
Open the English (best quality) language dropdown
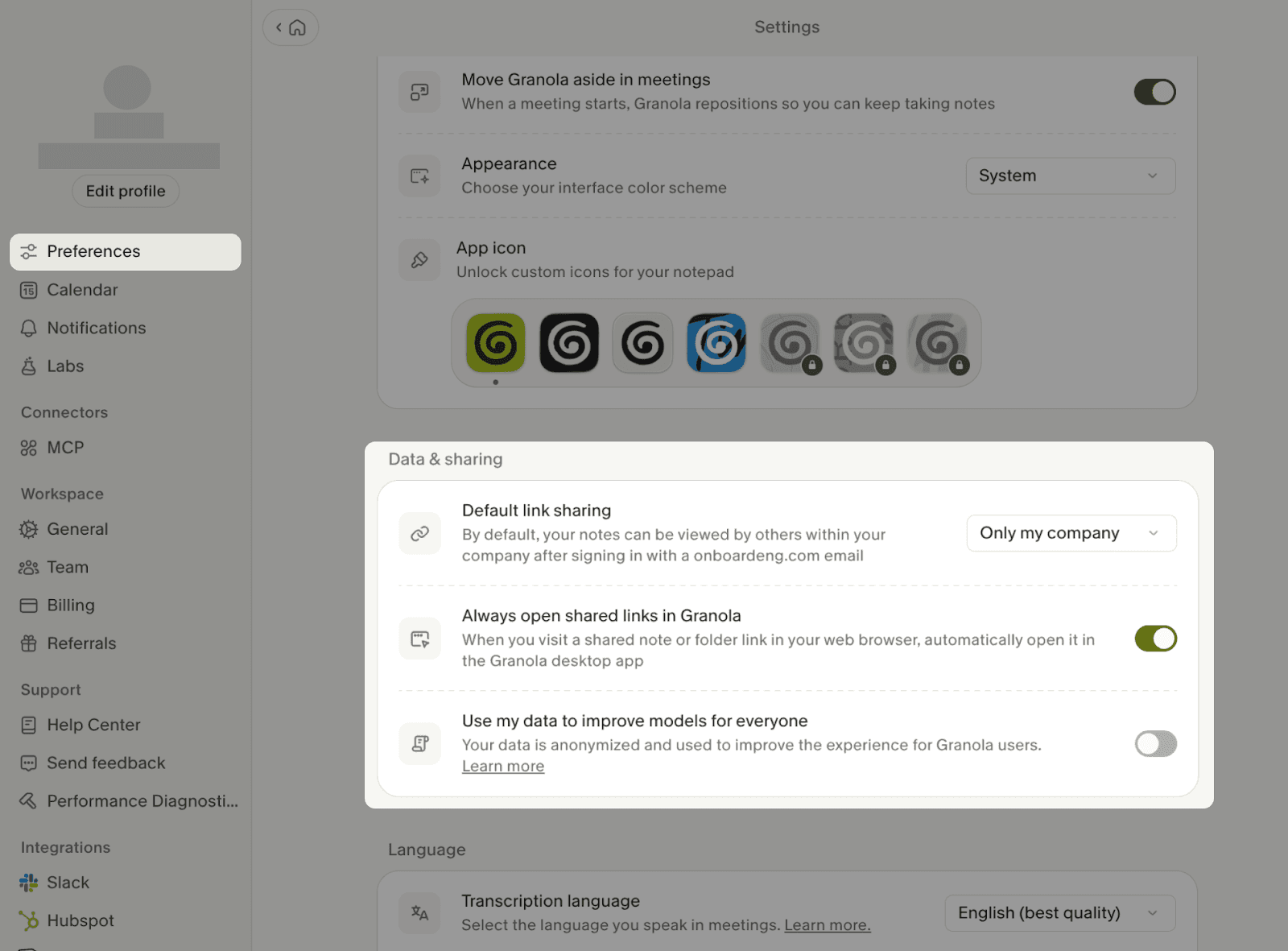coord(1060,913)
